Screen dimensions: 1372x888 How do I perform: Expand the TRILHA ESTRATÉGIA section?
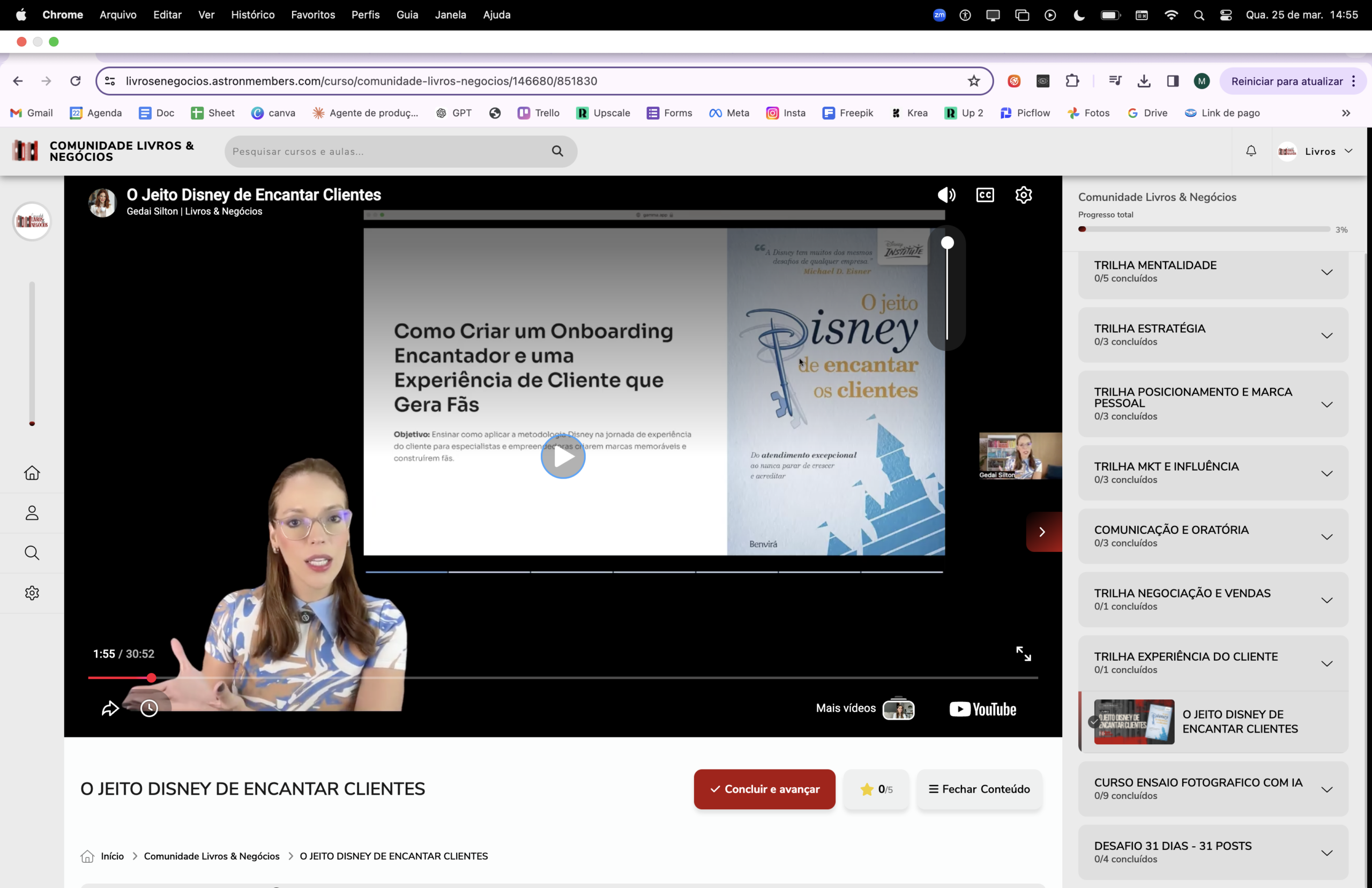(1213, 335)
